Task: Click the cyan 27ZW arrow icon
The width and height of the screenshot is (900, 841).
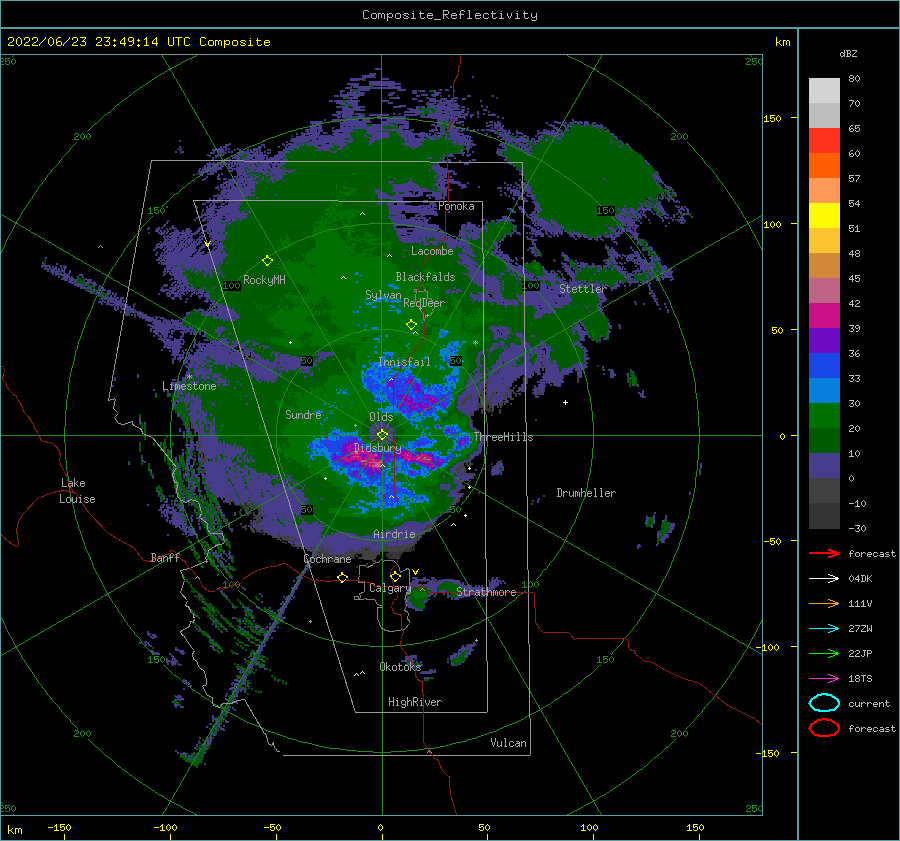Action: click(824, 629)
